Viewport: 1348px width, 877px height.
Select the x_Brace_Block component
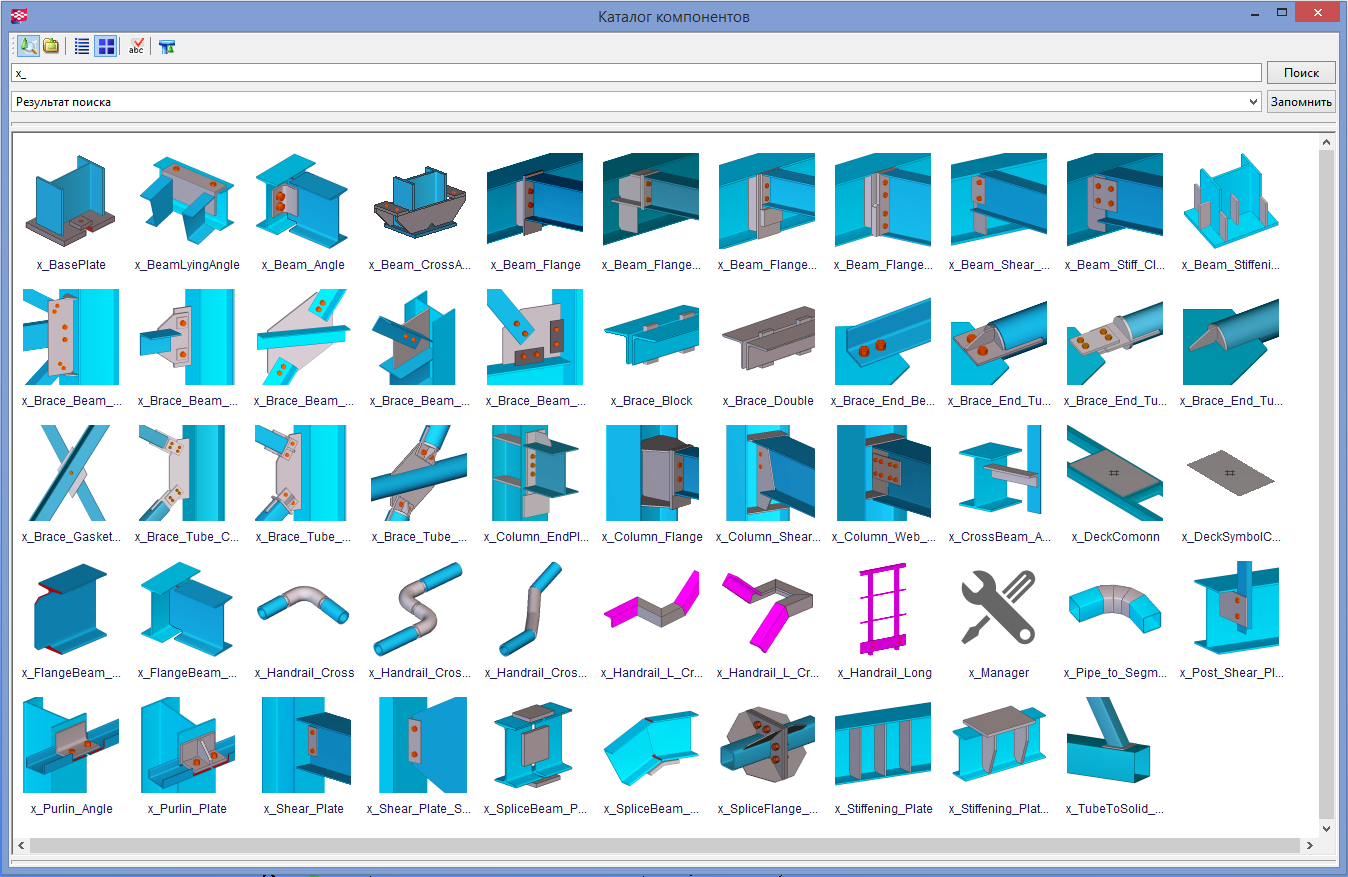pyautogui.click(x=651, y=337)
